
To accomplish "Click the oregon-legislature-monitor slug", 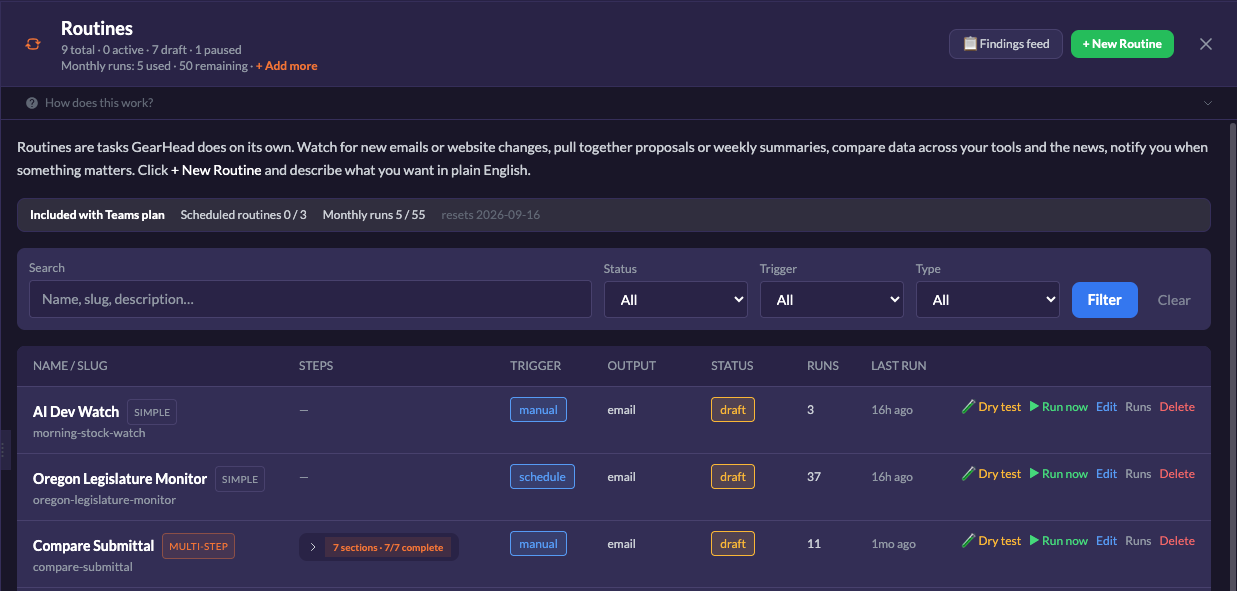I will coord(104,500).
